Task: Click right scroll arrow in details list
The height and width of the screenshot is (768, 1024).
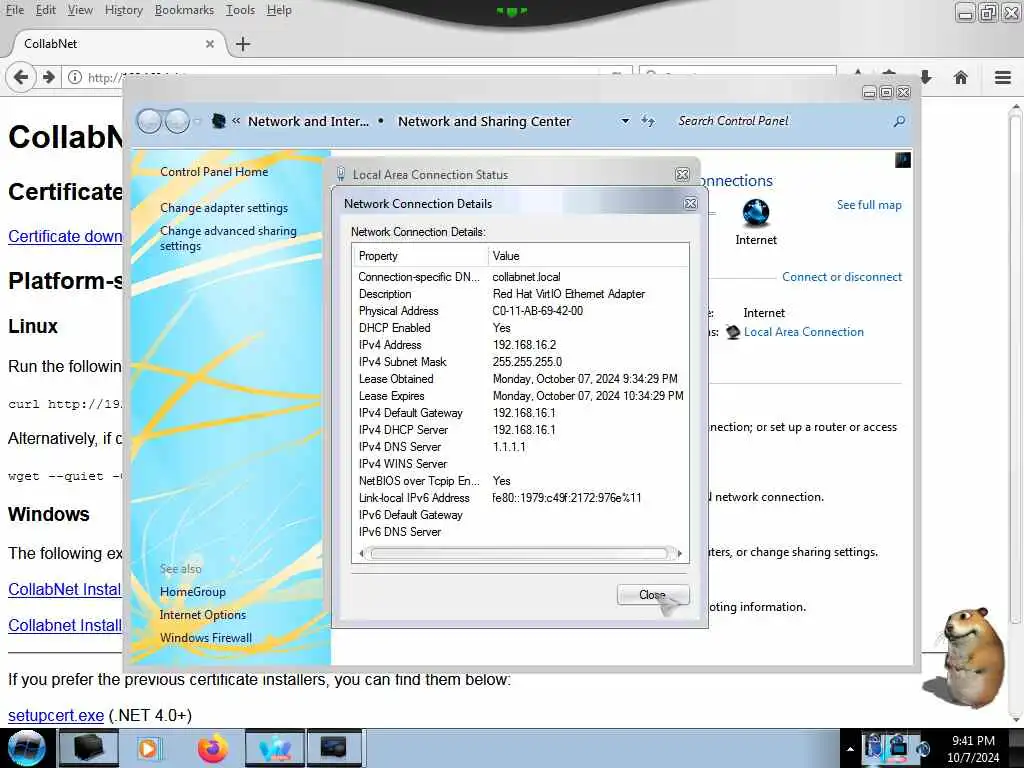Action: pos(679,554)
